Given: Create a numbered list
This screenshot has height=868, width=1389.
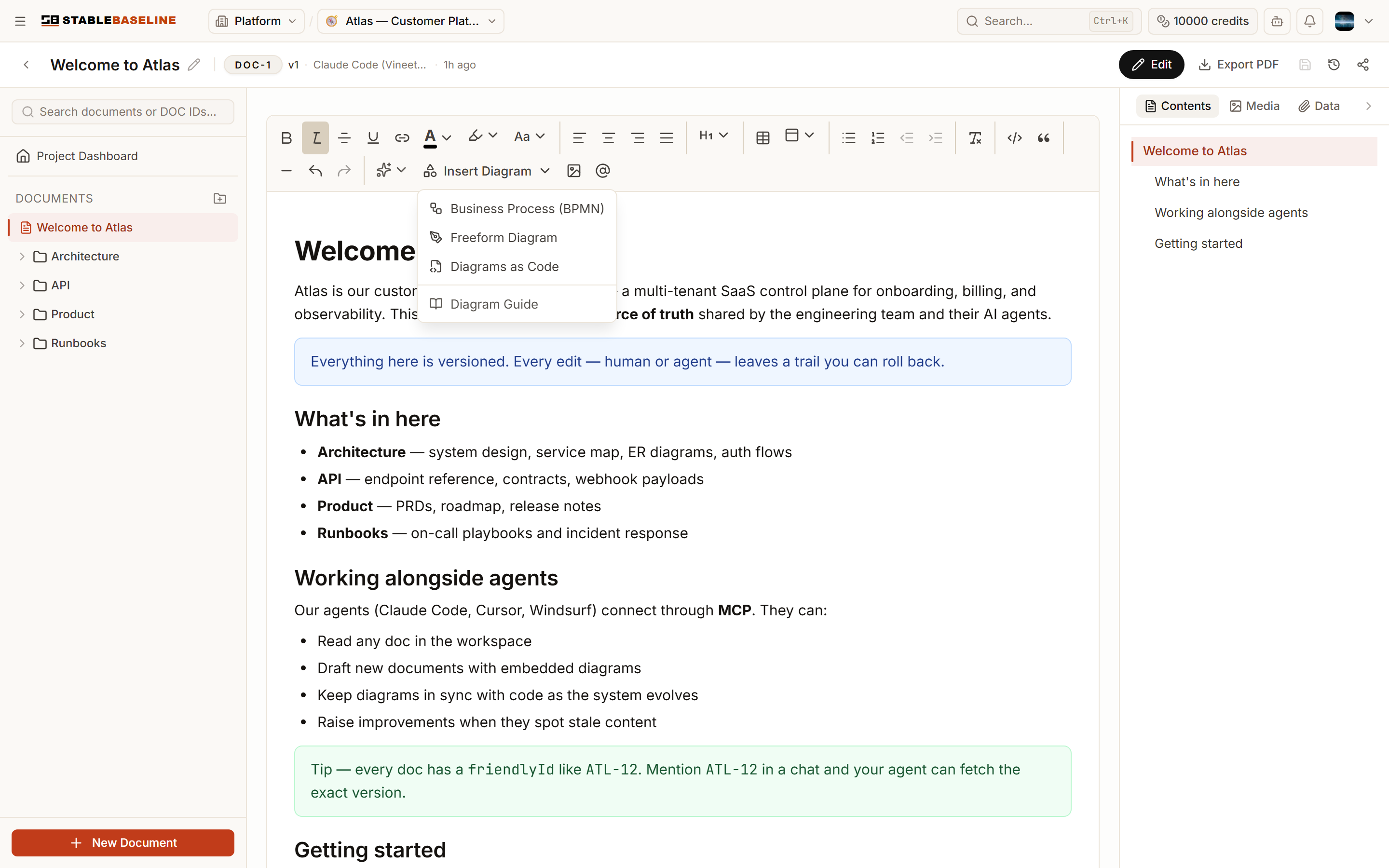Looking at the screenshot, I should (878, 138).
